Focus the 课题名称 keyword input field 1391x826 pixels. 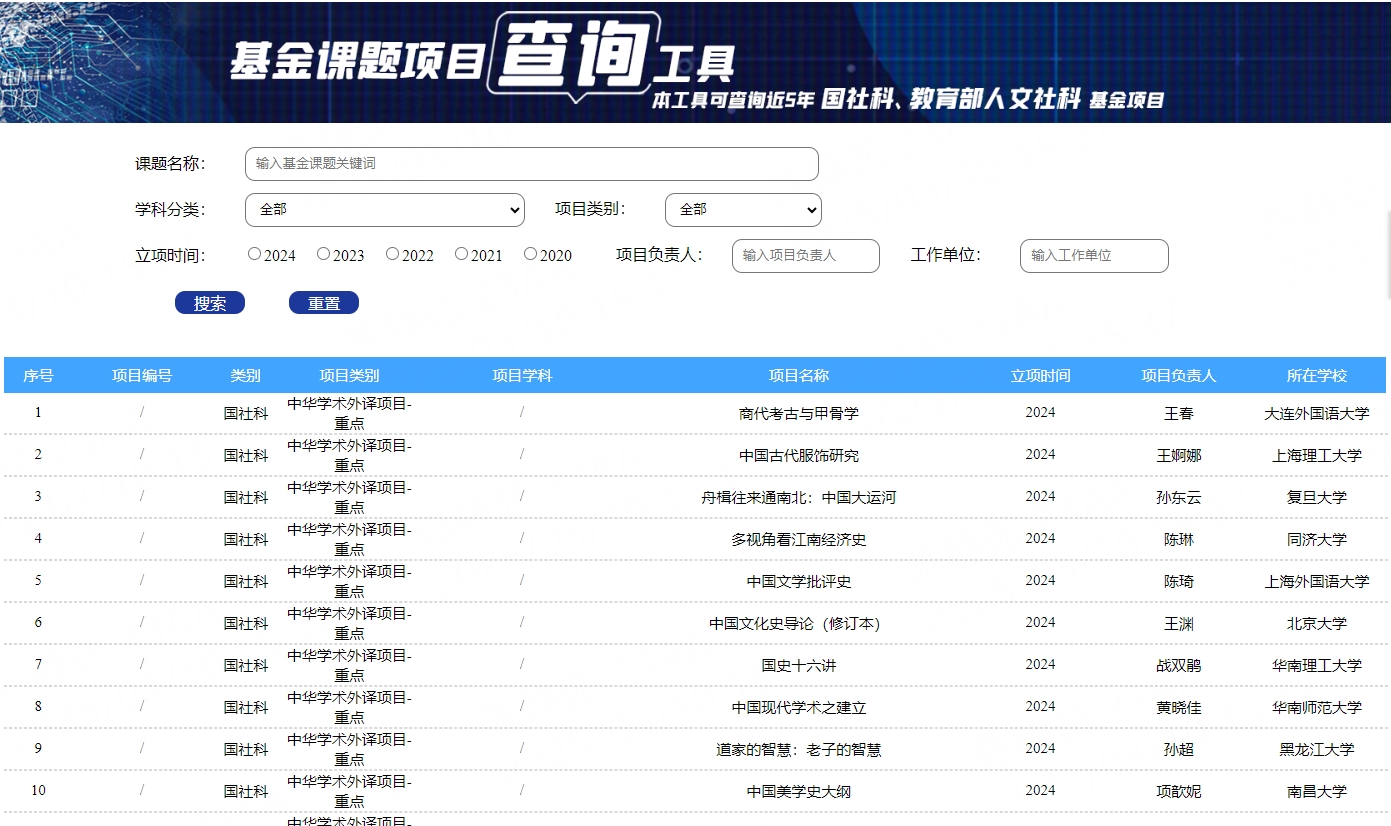(531, 164)
